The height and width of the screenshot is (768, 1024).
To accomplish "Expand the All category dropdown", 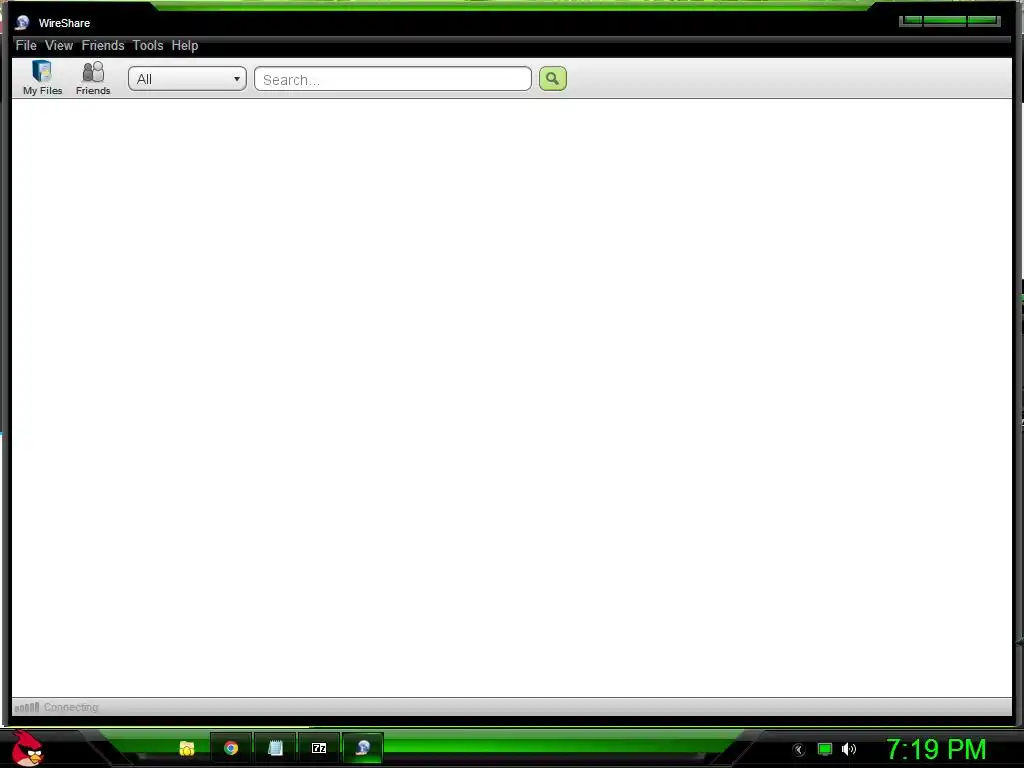I will [x=187, y=79].
